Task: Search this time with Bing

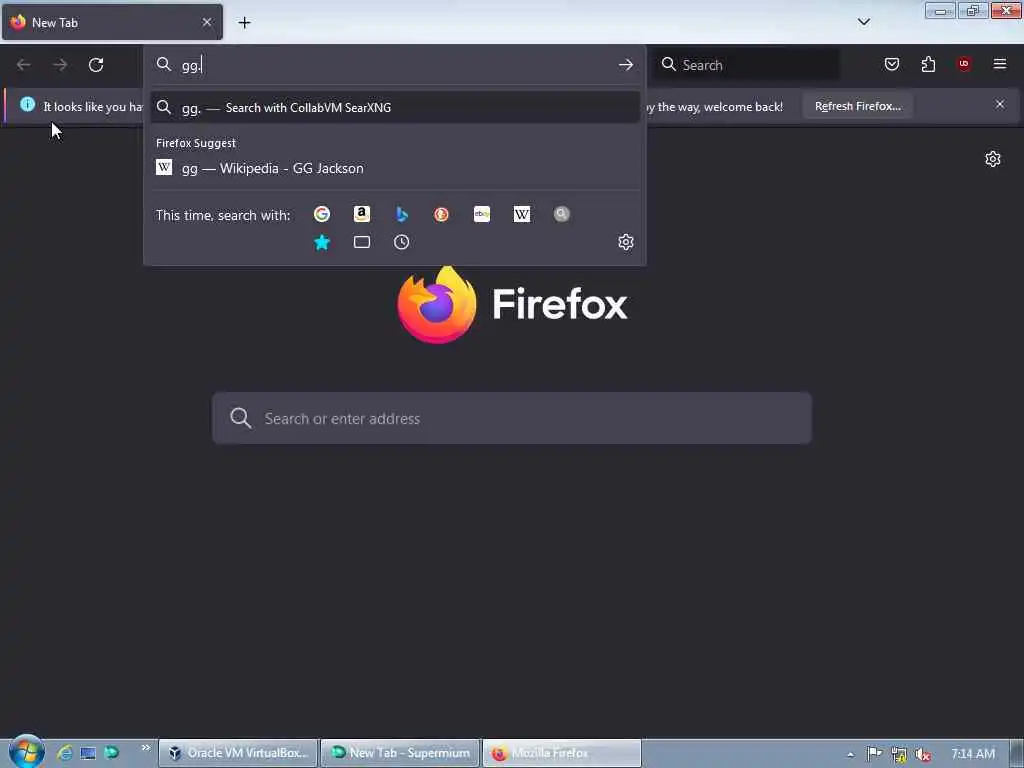Action: (x=402, y=214)
